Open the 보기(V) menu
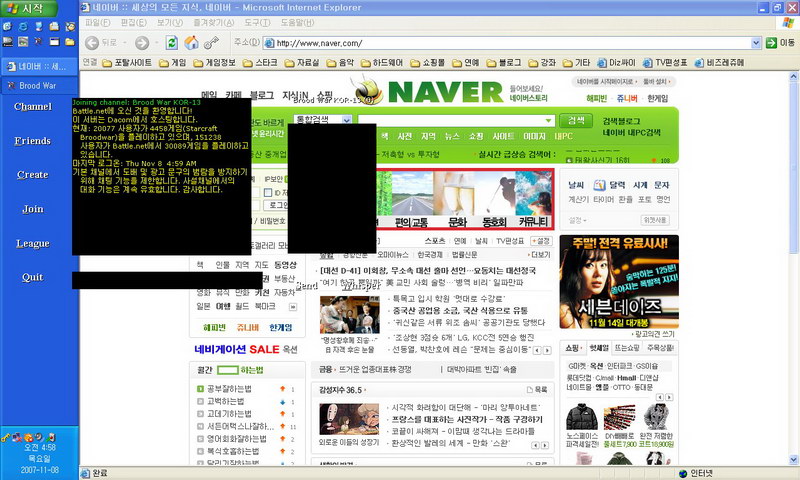 pos(170,22)
